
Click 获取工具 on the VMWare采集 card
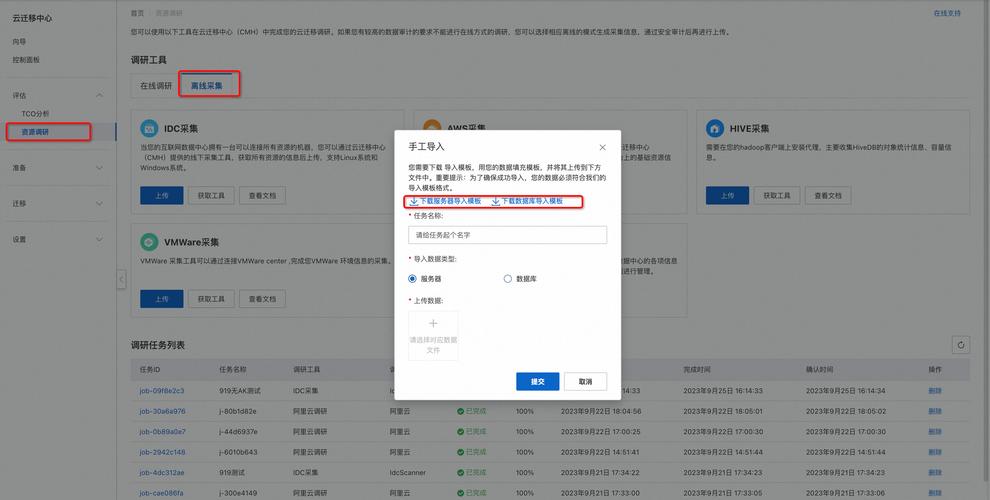211,299
